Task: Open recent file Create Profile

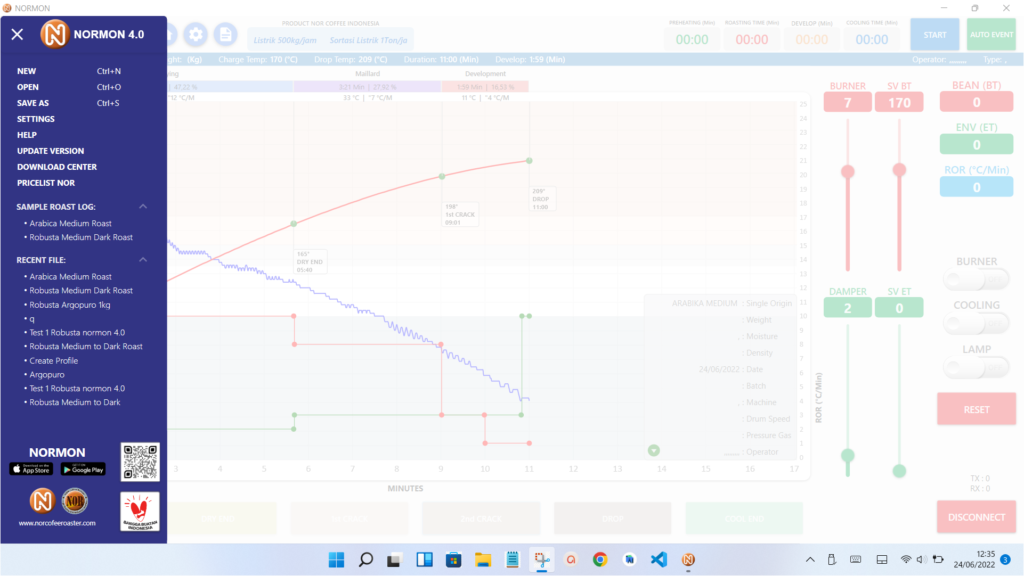Action: 54,361
